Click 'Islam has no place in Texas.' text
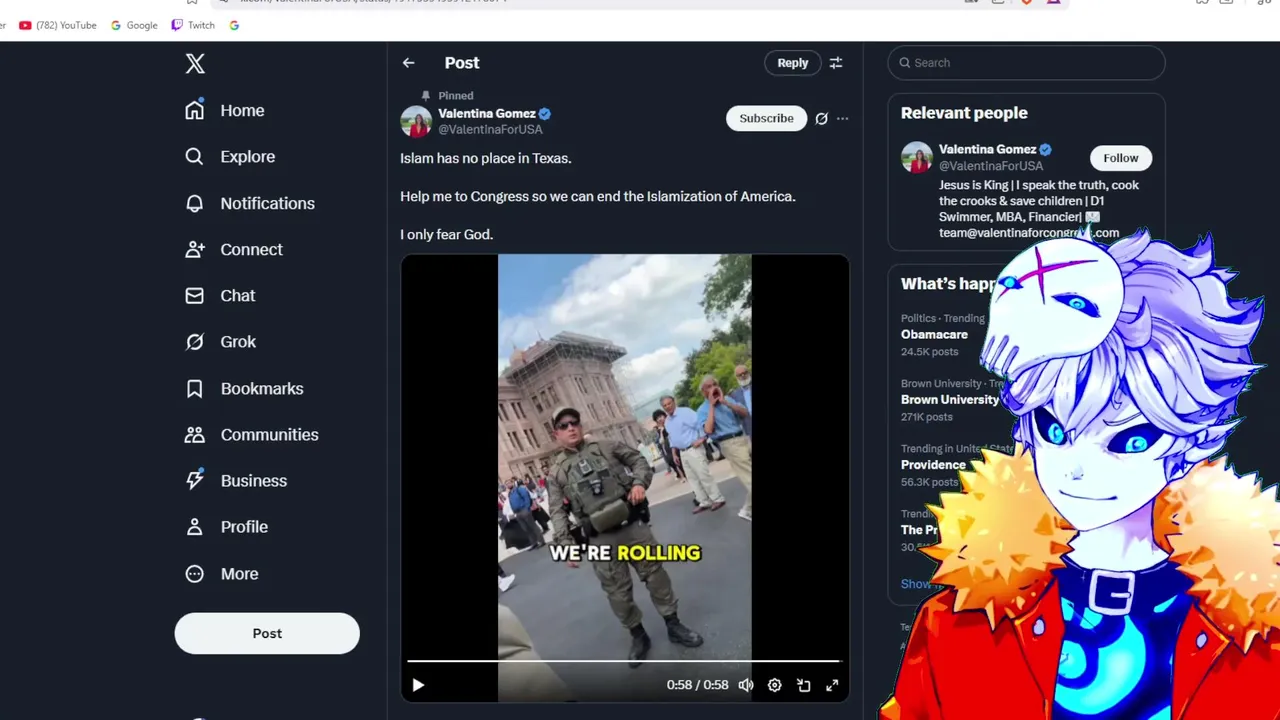The image size is (1280, 720). click(485, 158)
